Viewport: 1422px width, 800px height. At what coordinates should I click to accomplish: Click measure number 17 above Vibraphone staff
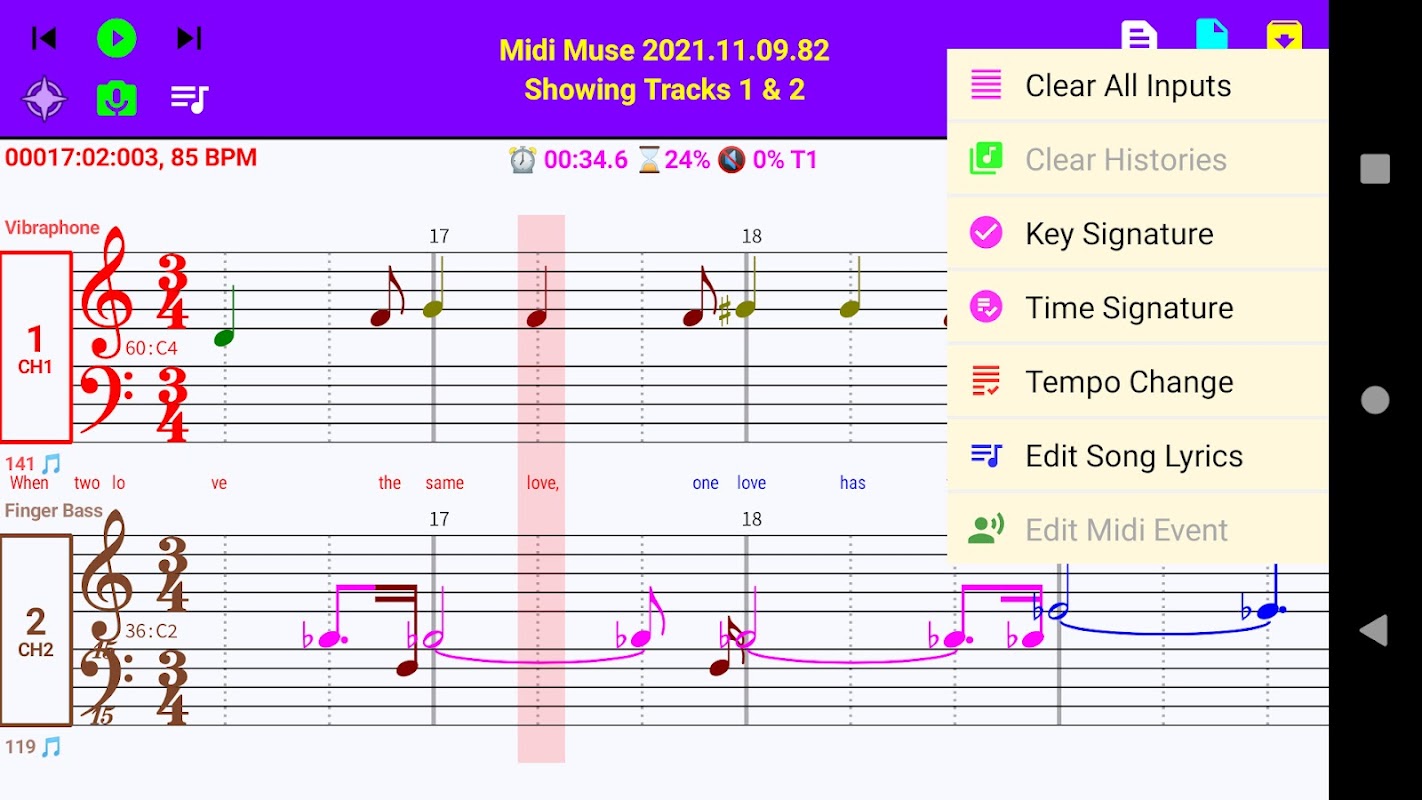(x=439, y=237)
